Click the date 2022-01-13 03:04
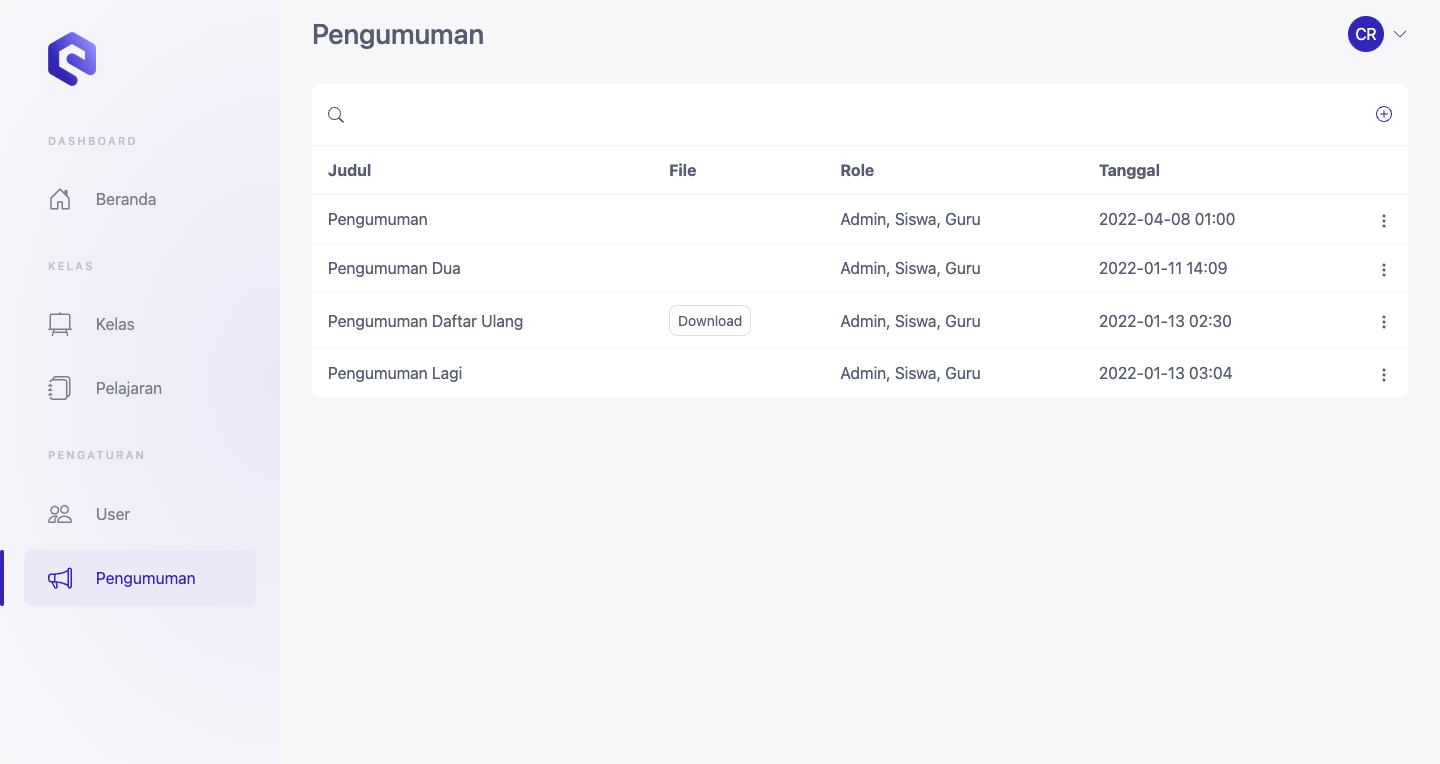Image resolution: width=1440 pixels, height=764 pixels. (1165, 373)
